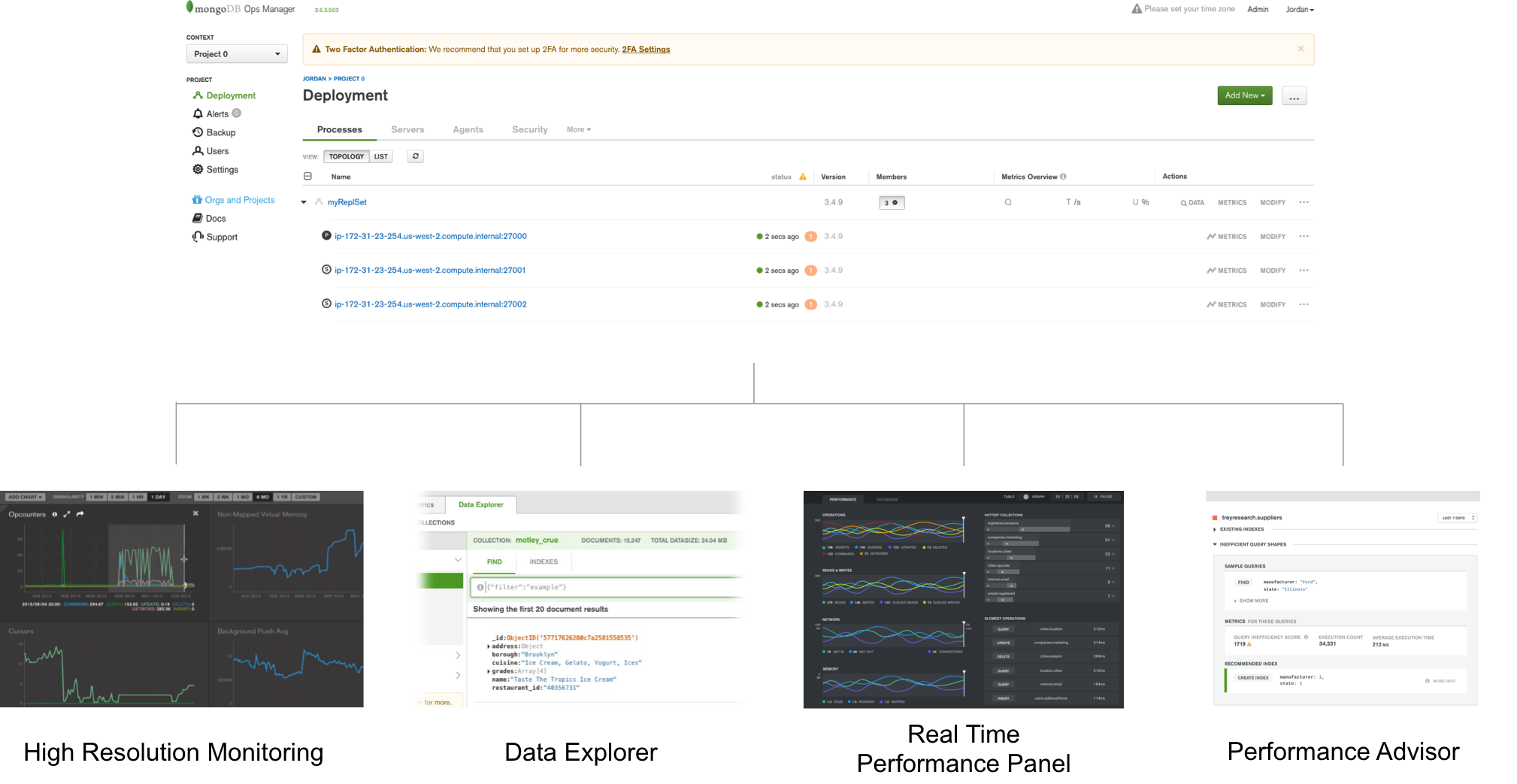Image resolution: width=1517 pixels, height=784 pixels.
Task: Close the Opcounters chart with the X
Action: pos(195,513)
